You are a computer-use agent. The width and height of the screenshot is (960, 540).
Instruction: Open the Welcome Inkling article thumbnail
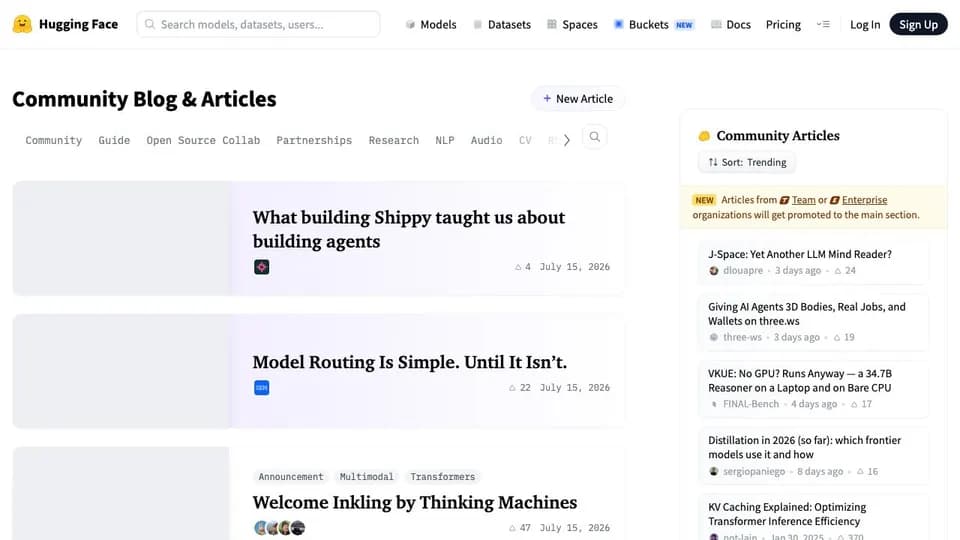(121, 493)
